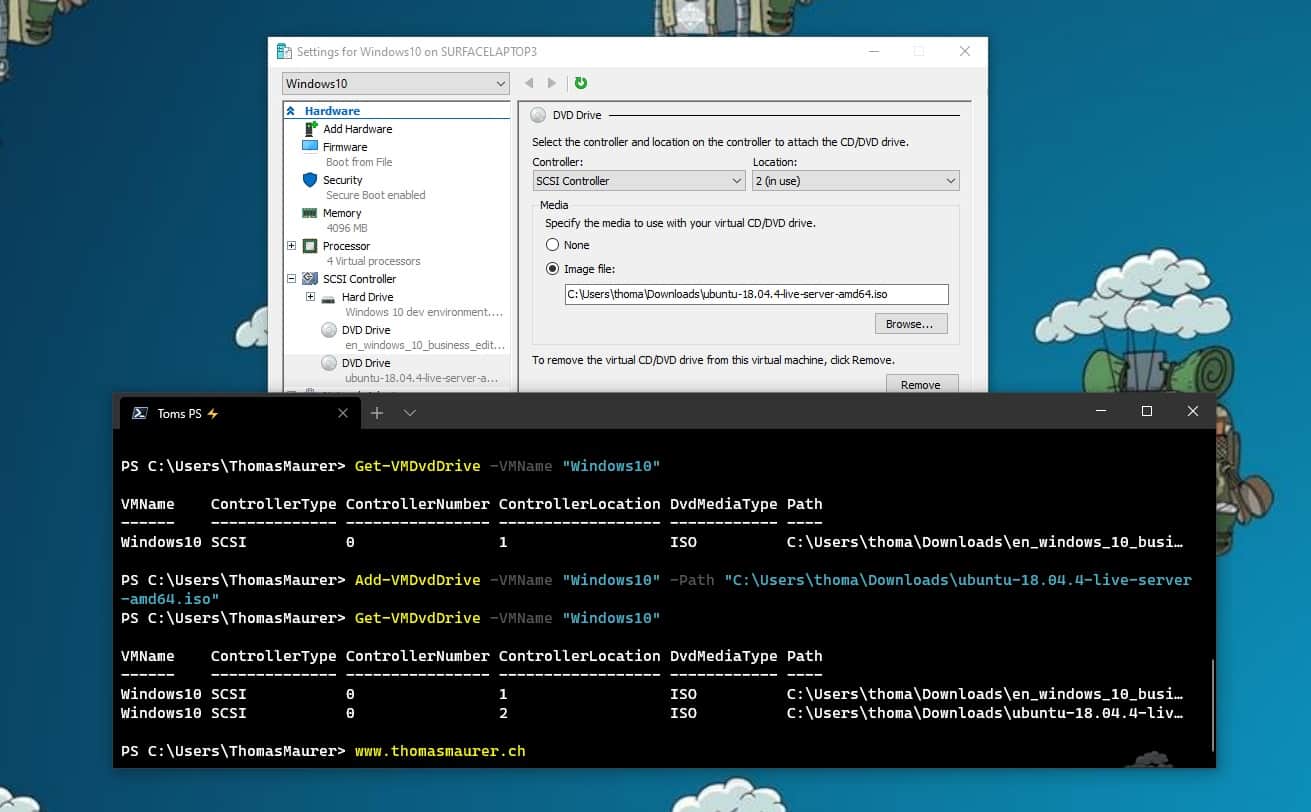Click the Add Hardware icon in Settings
Screen dimensions: 1311x812
click(x=310, y=128)
